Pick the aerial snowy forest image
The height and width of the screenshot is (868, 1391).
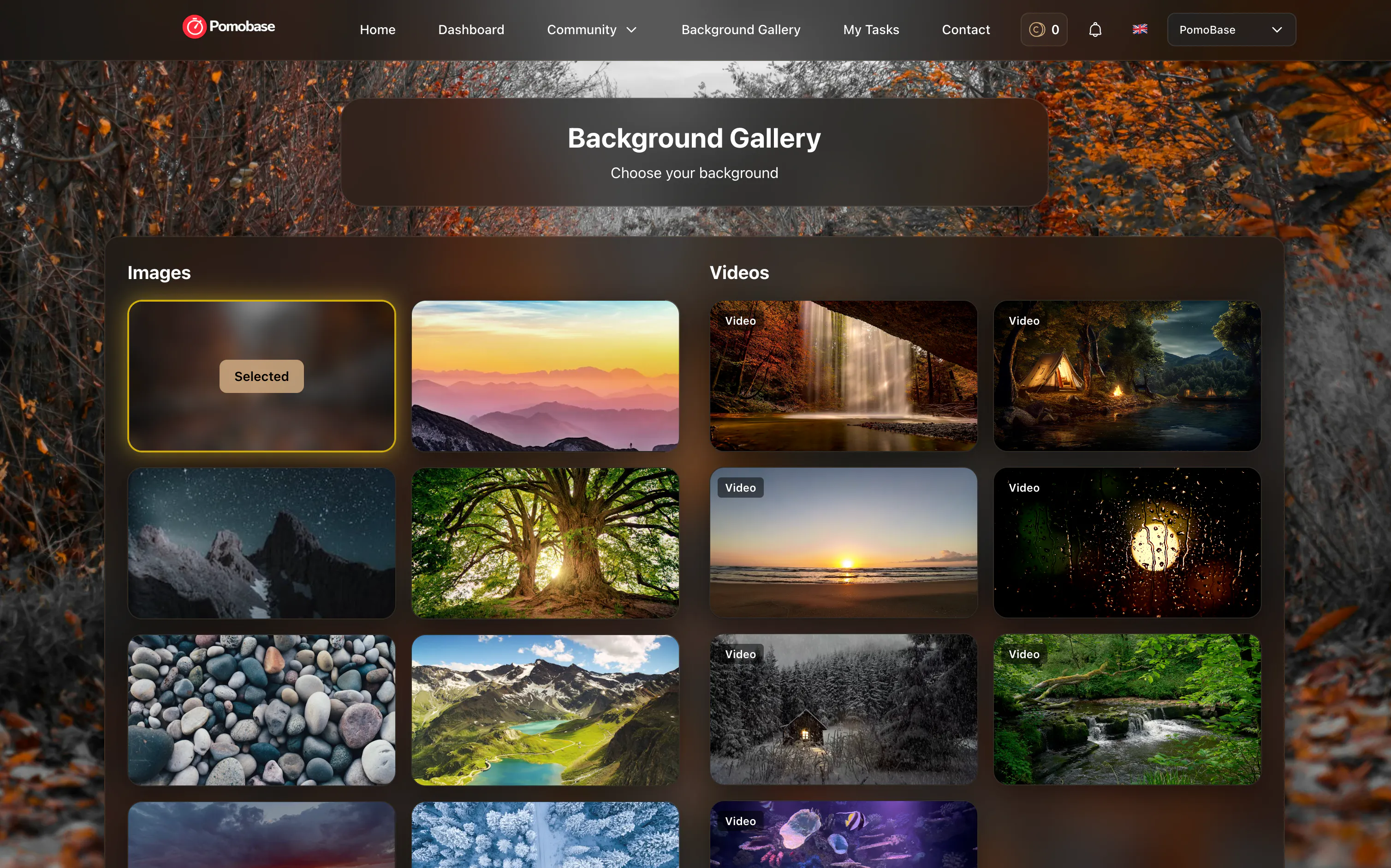tap(545, 835)
